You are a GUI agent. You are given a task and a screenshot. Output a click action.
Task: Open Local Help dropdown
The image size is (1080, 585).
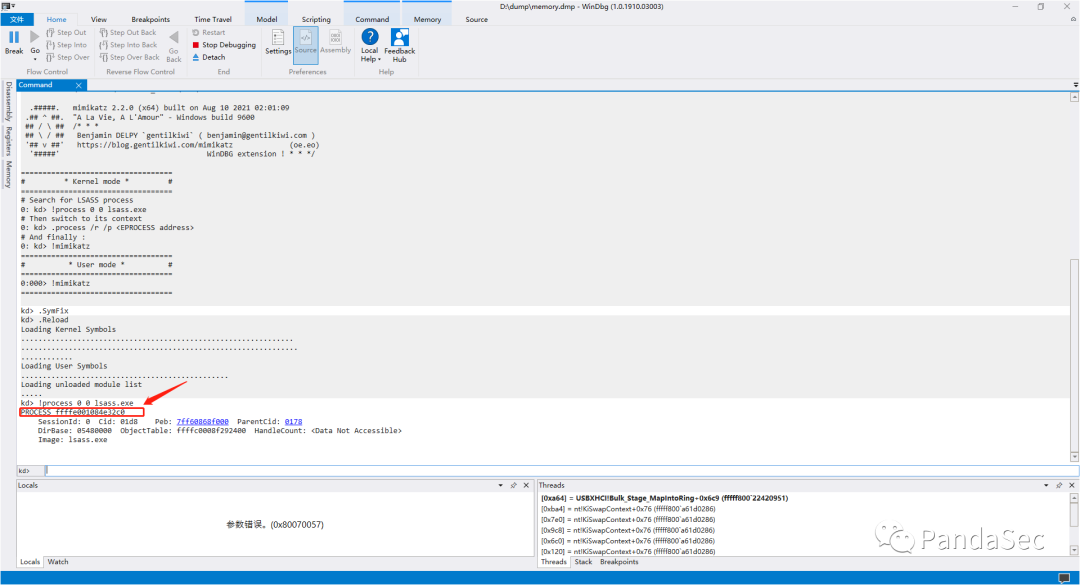[370, 45]
